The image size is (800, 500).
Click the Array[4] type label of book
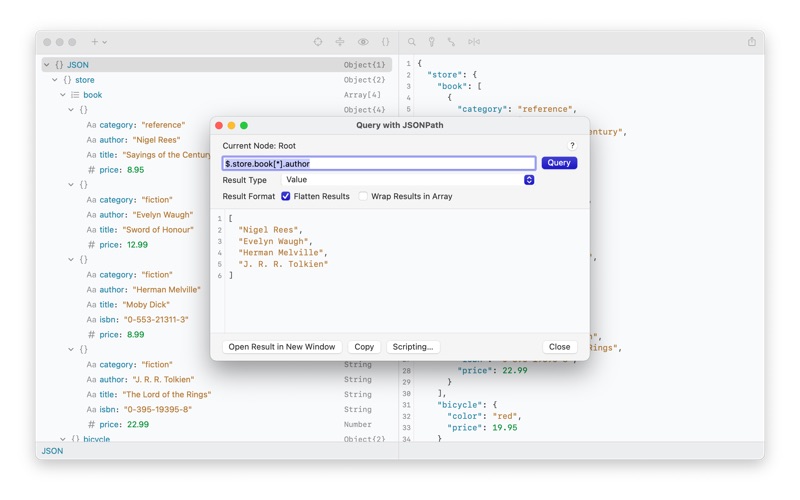362,95
